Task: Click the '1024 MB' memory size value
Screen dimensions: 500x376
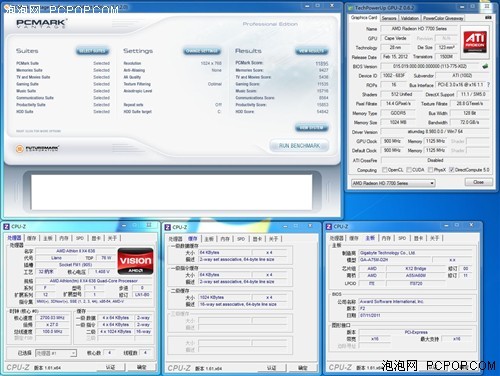Action: (397, 122)
